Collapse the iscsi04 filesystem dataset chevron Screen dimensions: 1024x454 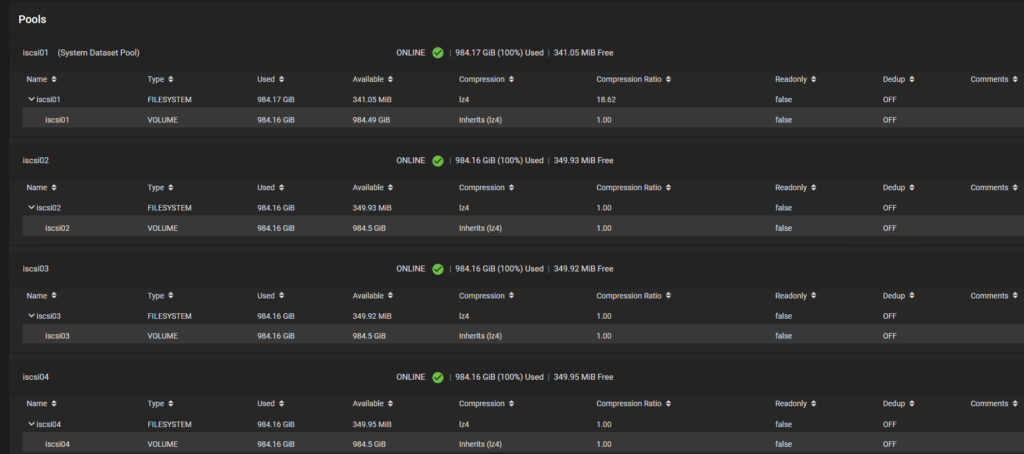pyautogui.click(x=31, y=424)
